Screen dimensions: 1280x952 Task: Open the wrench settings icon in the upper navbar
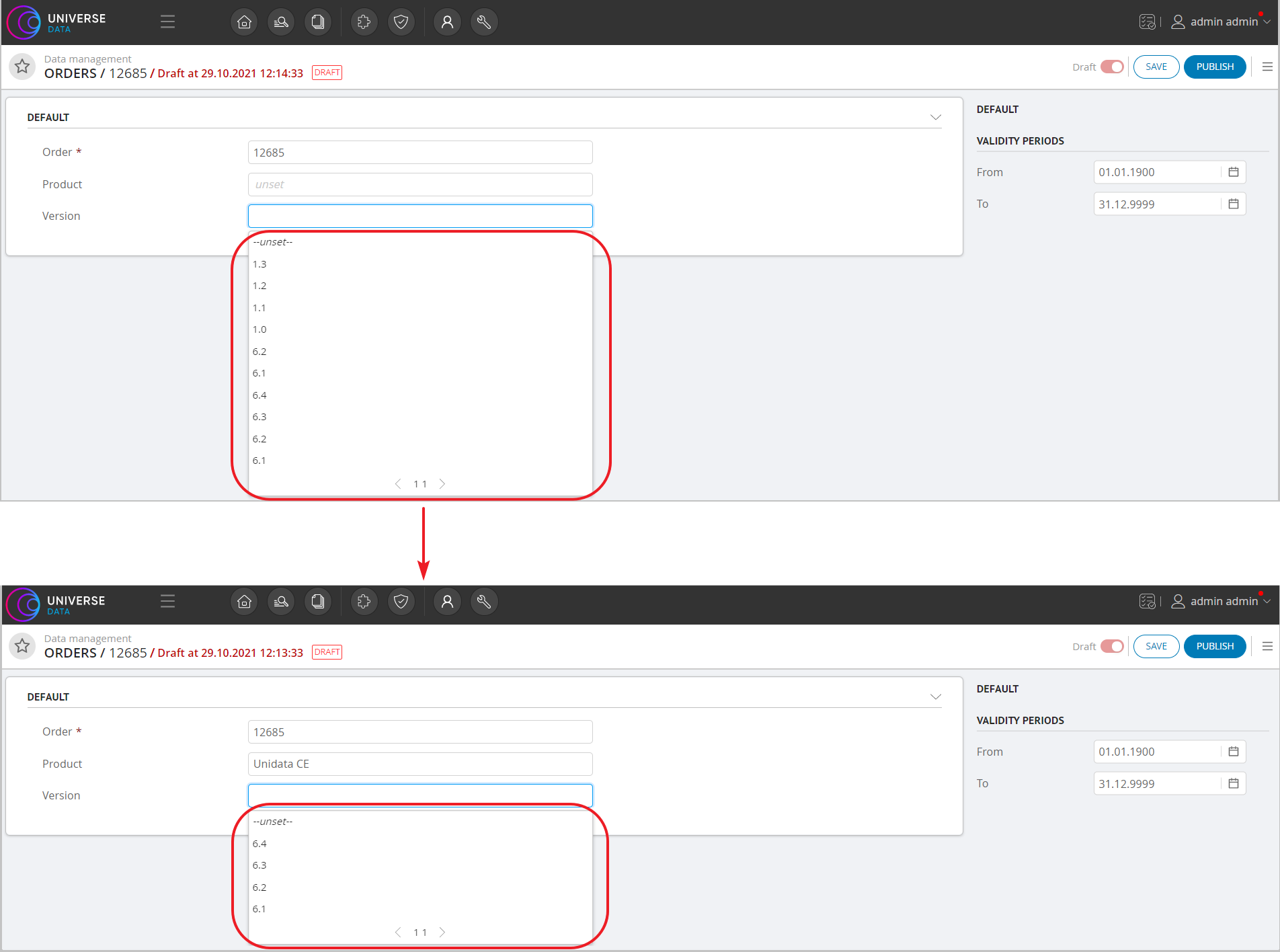click(483, 22)
